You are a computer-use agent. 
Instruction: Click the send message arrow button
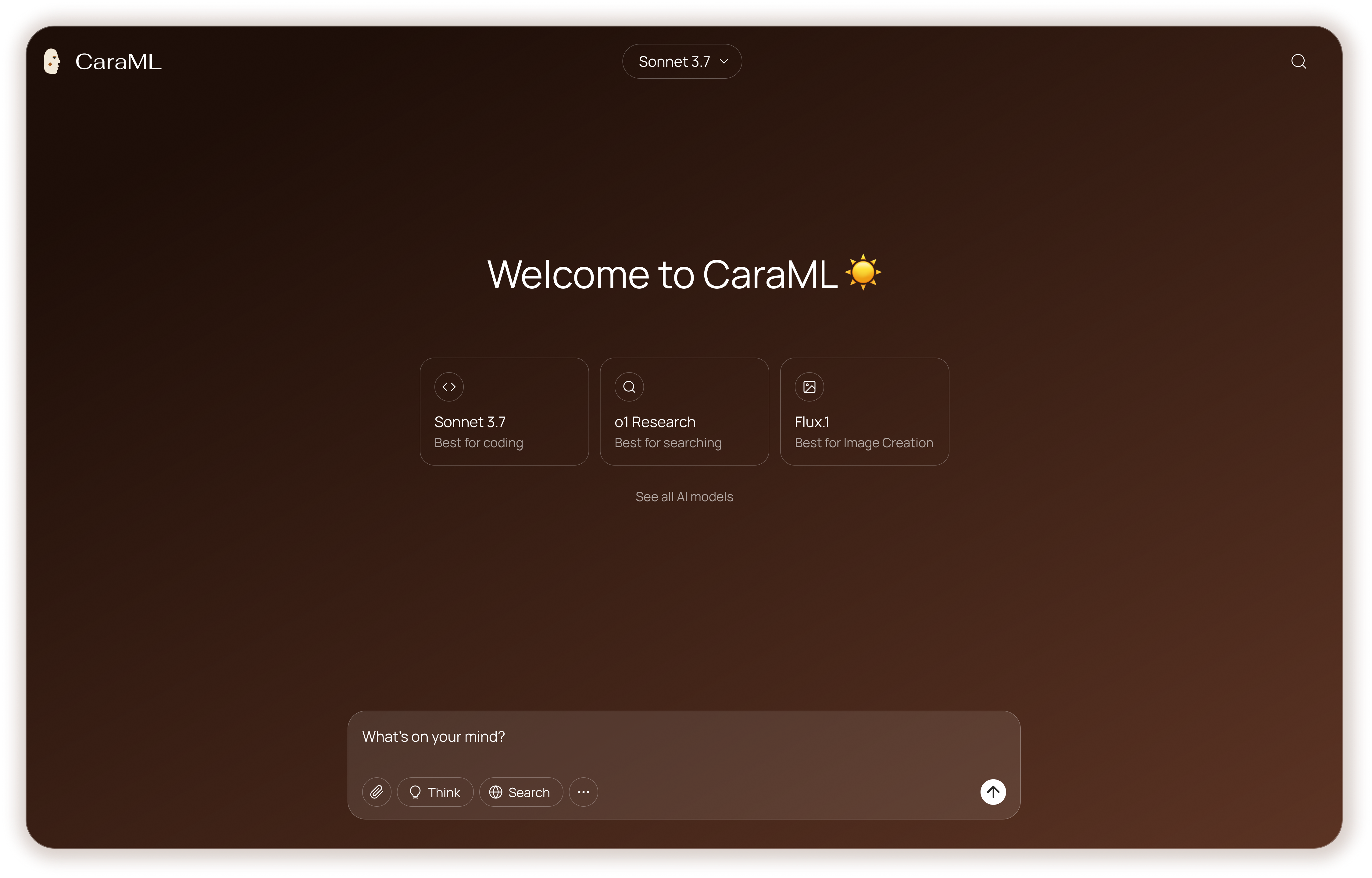point(993,792)
